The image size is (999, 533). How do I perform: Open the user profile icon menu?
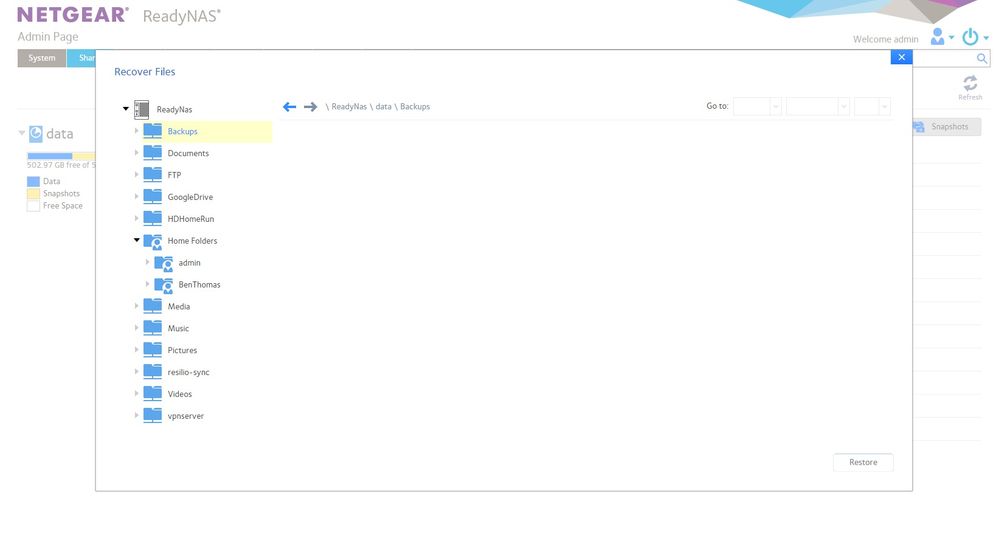coord(938,37)
